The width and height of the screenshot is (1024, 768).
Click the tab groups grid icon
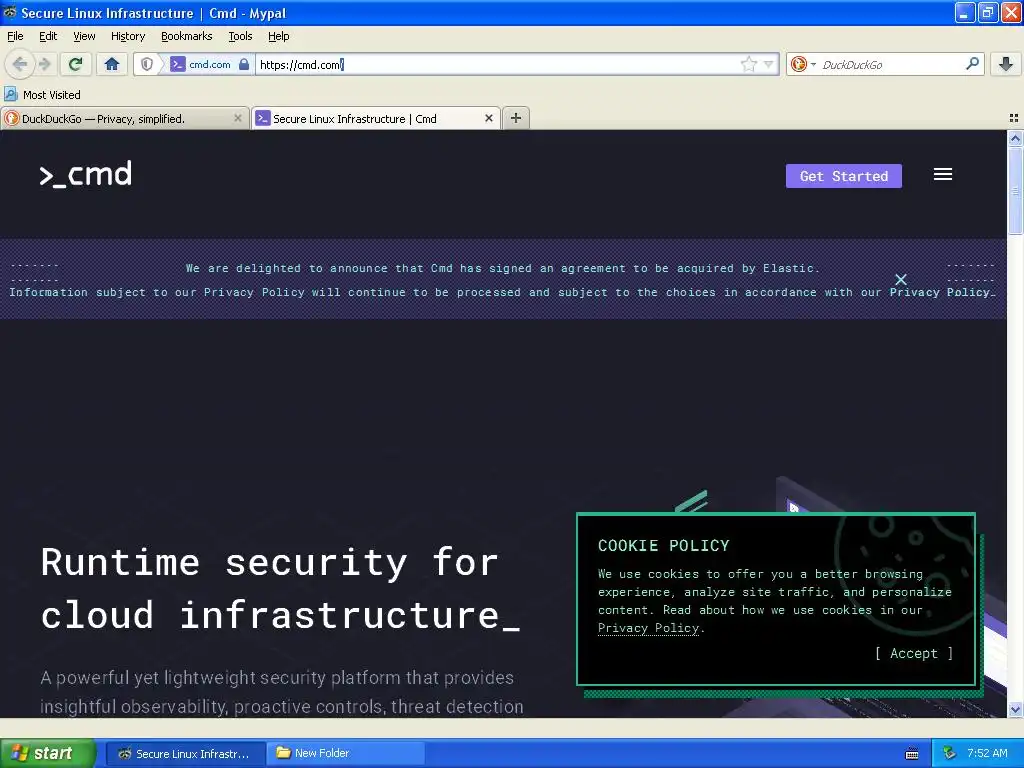coord(1014,118)
